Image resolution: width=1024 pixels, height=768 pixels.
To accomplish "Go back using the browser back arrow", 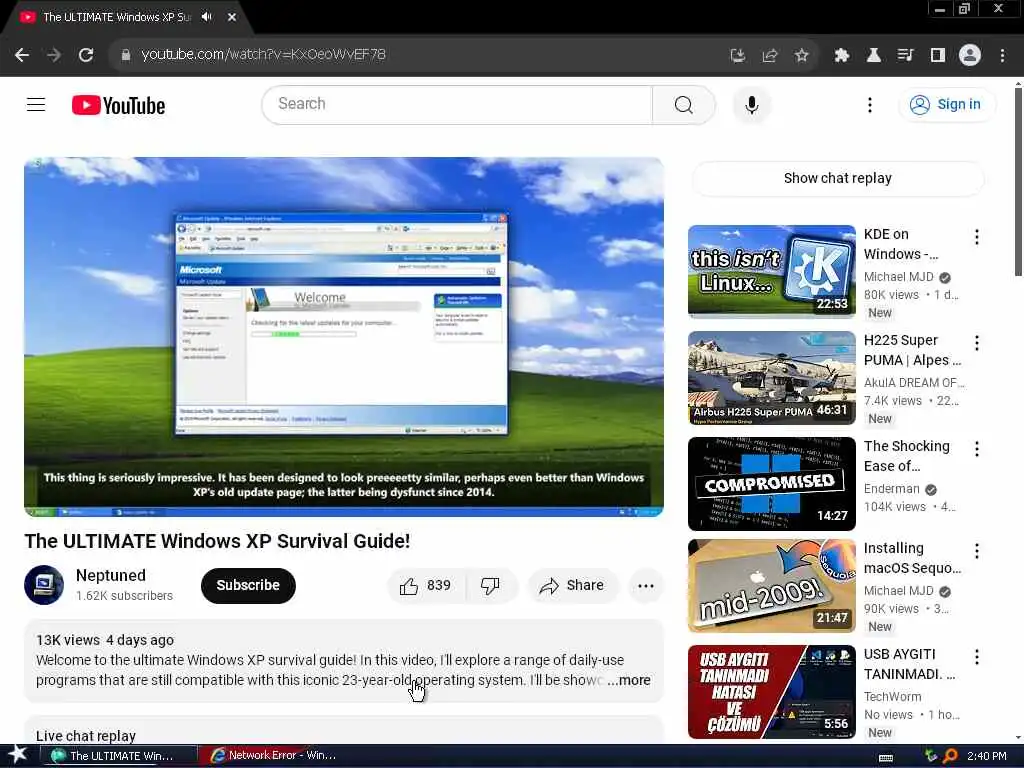I will (x=22, y=55).
